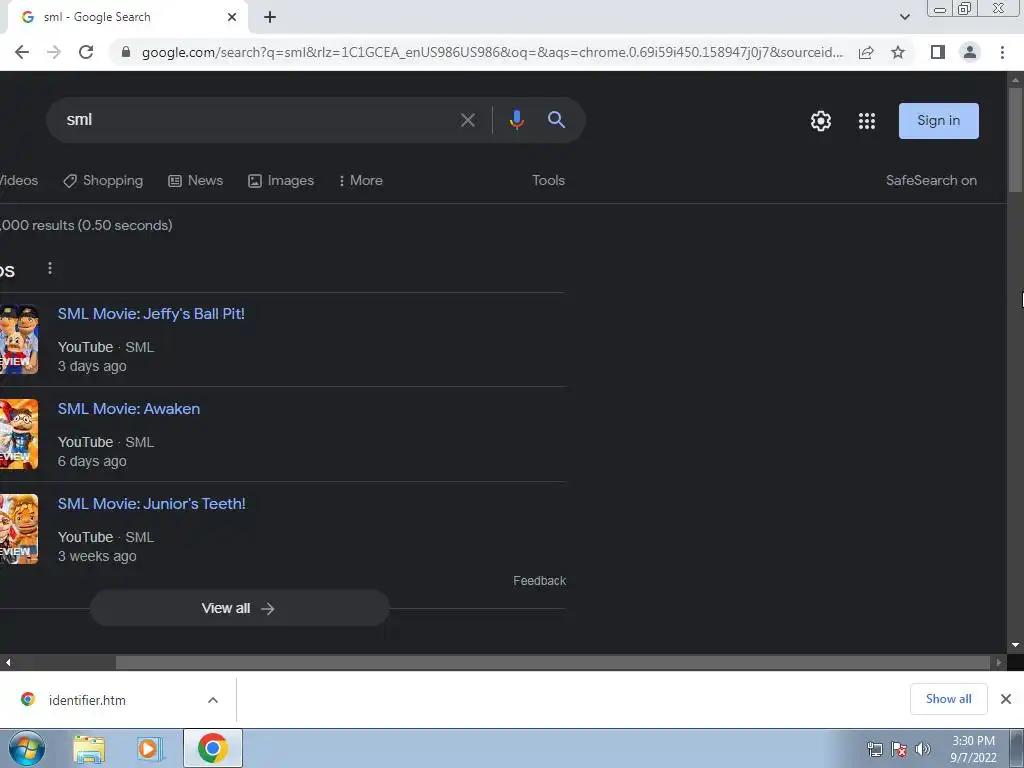Click the horizontal scrollbar left arrow
Screen dimensions: 1024x768
point(8,662)
